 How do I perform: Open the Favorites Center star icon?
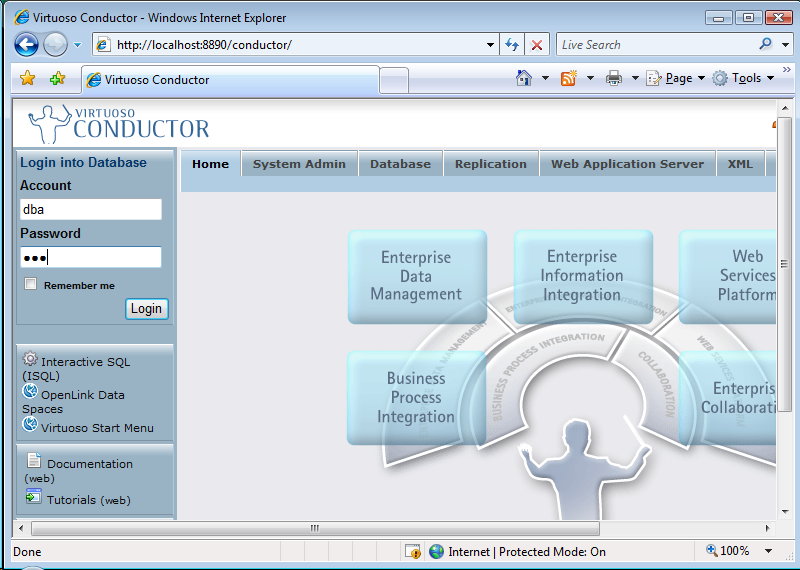(x=28, y=79)
